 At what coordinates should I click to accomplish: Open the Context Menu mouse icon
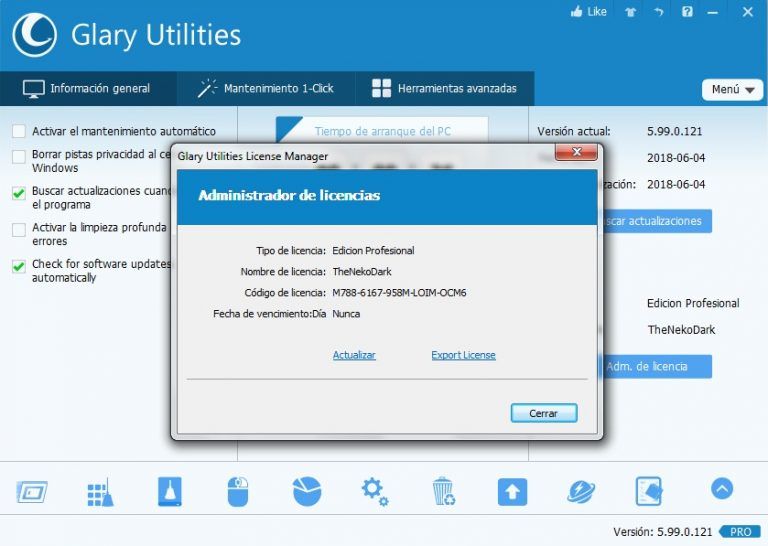(238, 491)
